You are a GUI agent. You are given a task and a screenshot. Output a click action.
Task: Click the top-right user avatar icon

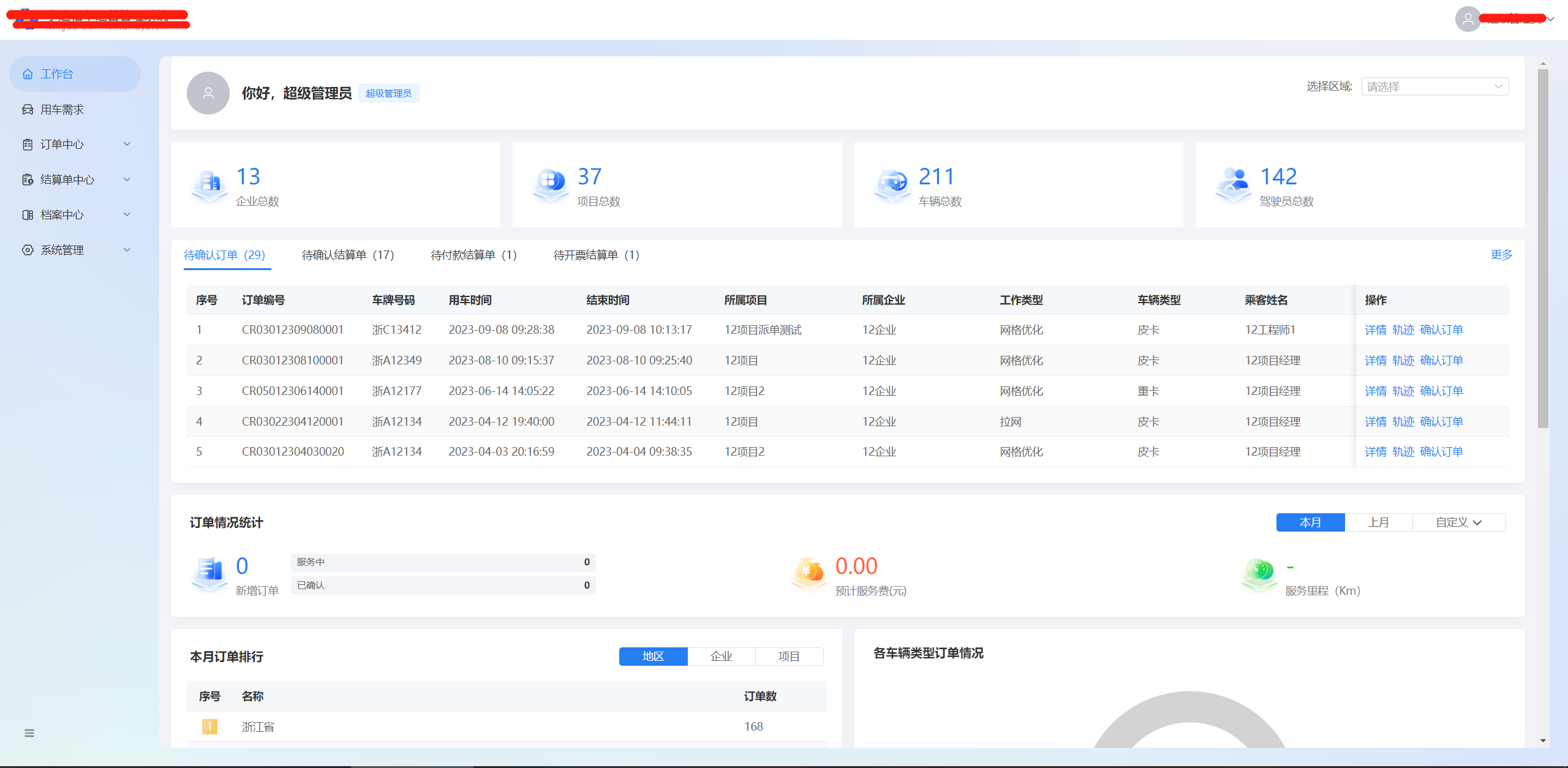(1468, 19)
